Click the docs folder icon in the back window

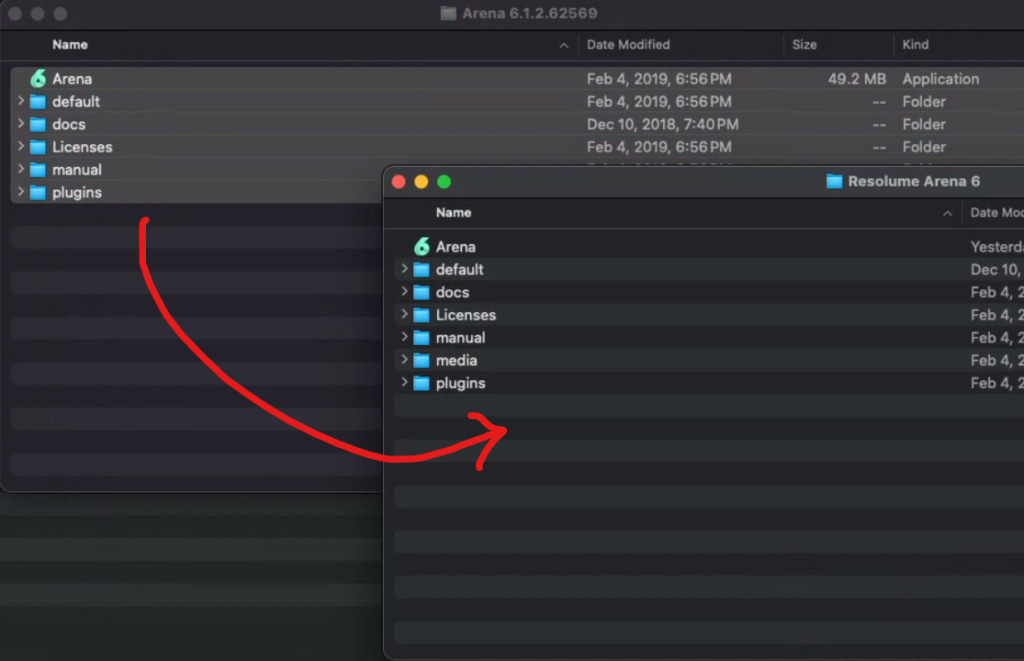(38, 125)
